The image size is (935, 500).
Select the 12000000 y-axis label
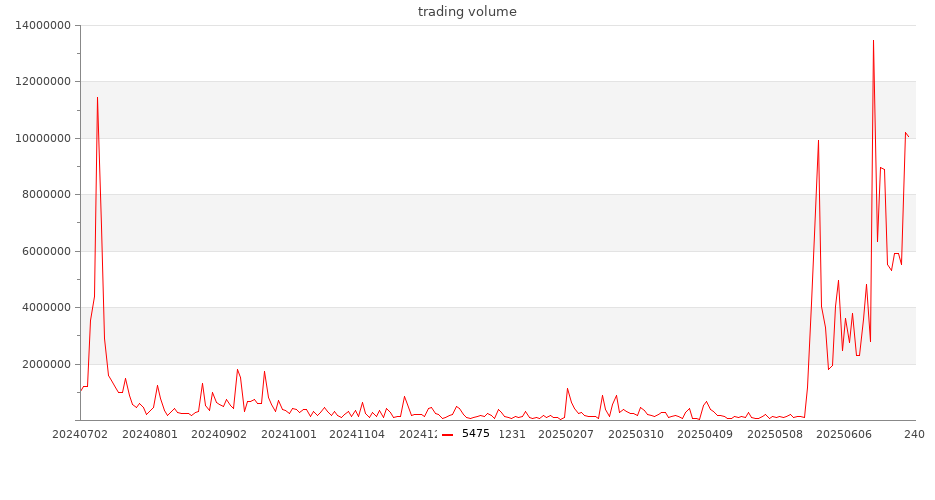click(x=42, y=82)
